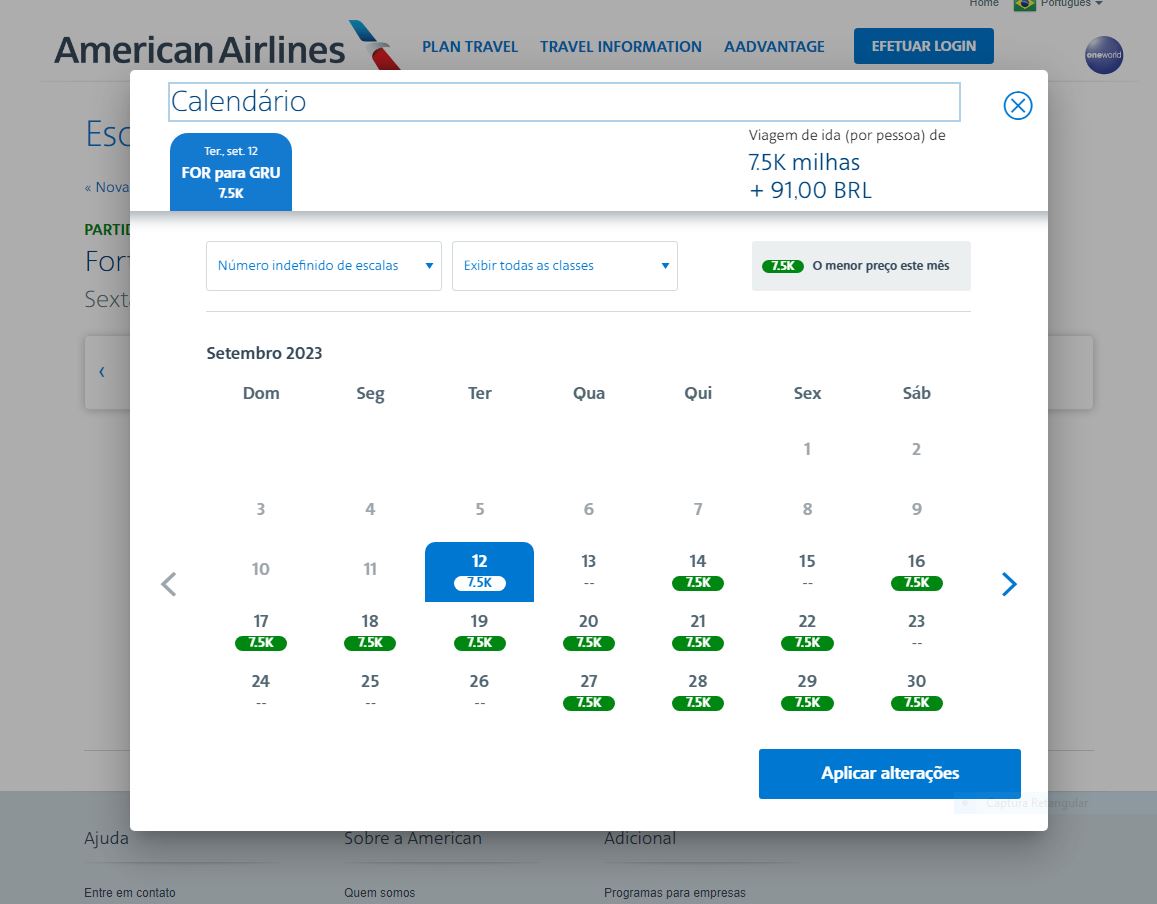Open the PLAN TRAVEL menu
This screenshot has width=1157, height=904.
pos(470,47)
